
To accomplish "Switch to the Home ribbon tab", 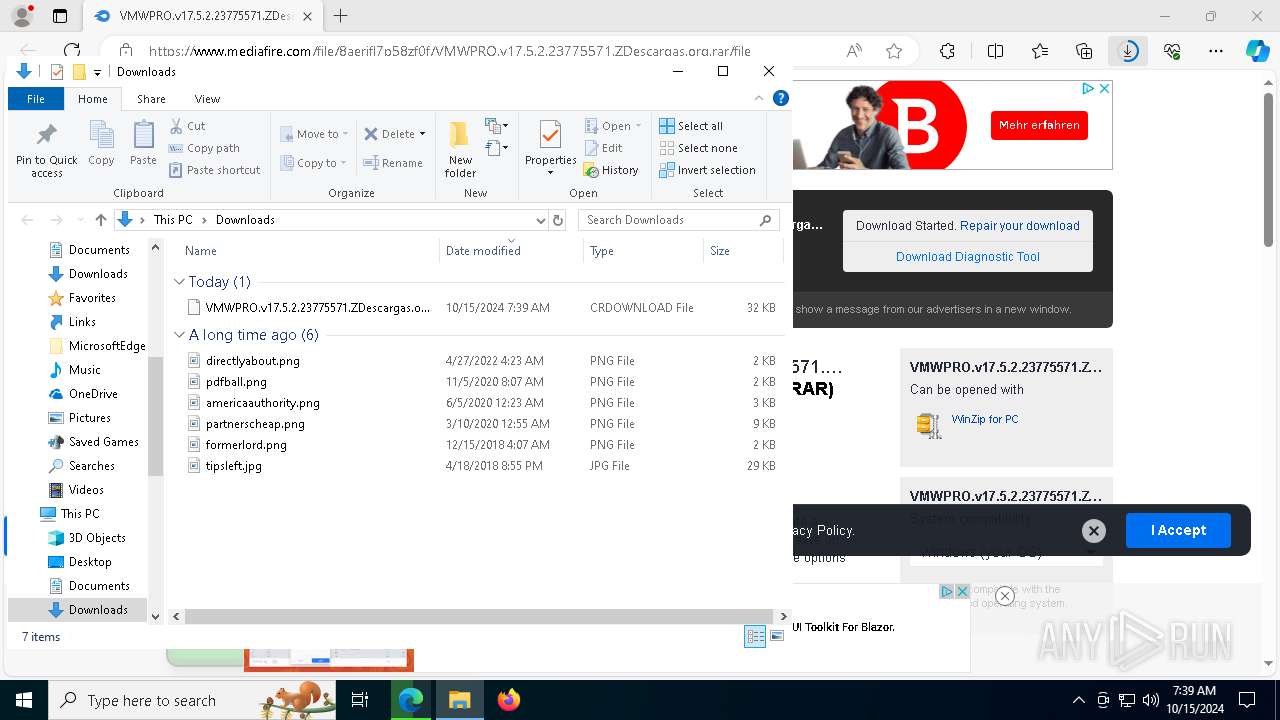I will (93, 99).
